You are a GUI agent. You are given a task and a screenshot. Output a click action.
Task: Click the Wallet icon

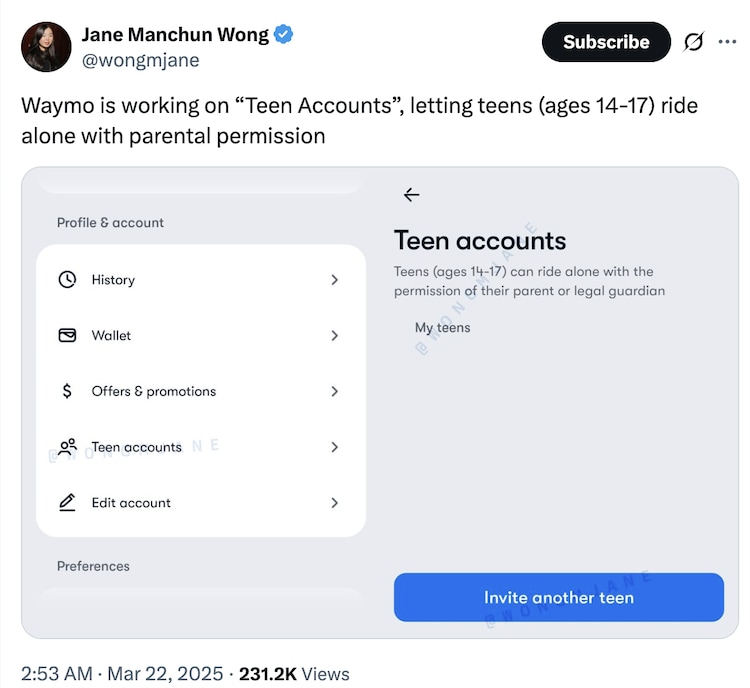67,336
